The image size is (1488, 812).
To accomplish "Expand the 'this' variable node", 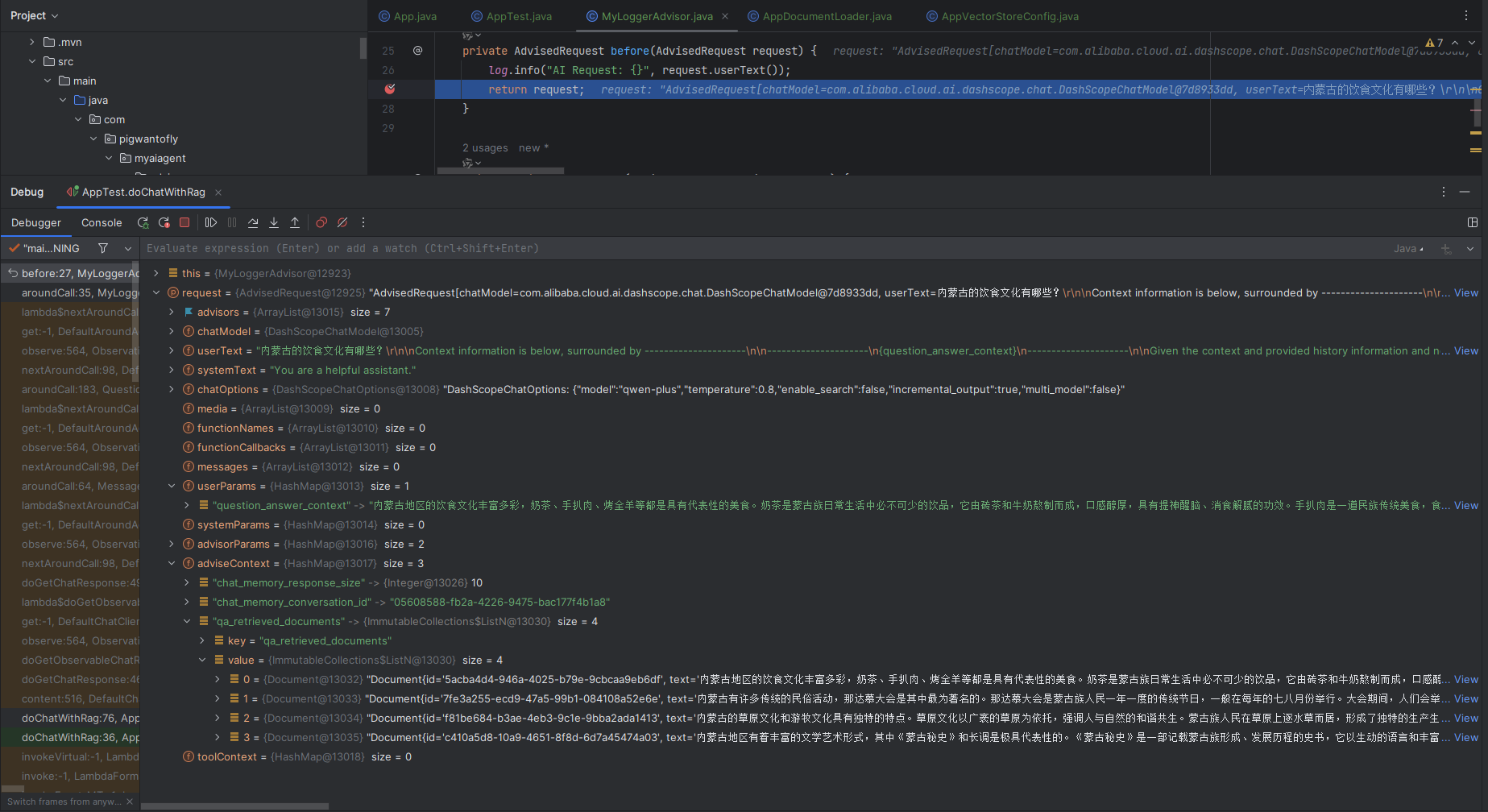I will click(x=156, y=273).
